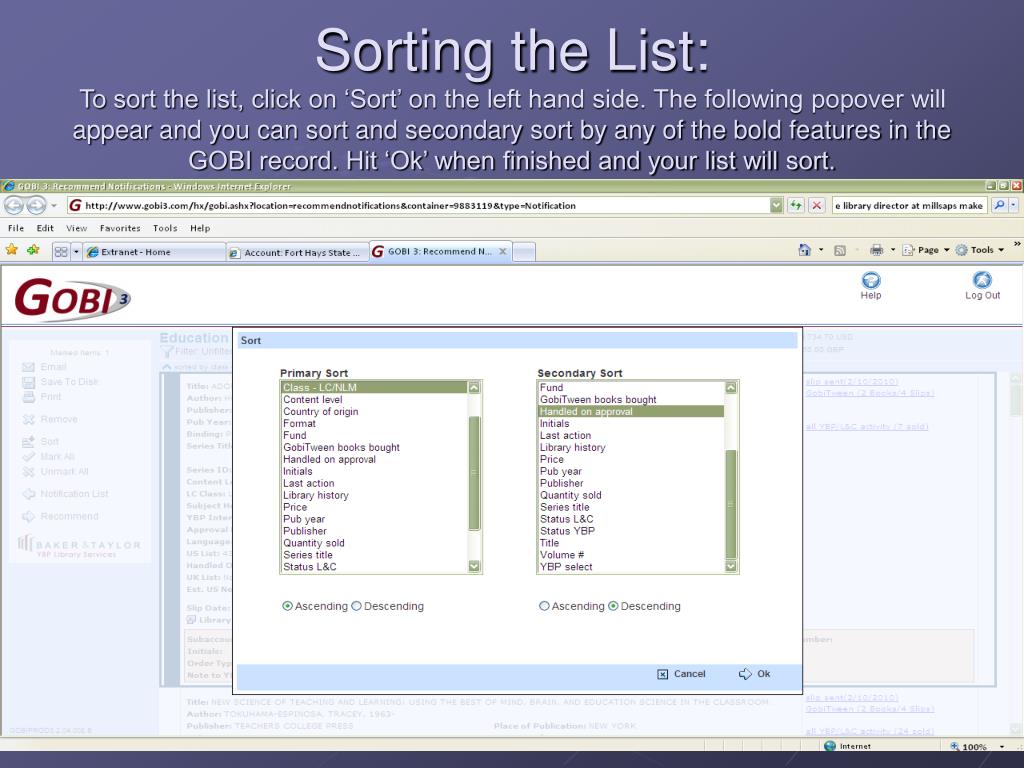The height and width of the screenshot is (768, 1024).
Task: Close the GOBI 3 tab X
Action: (x=503, y=251)
